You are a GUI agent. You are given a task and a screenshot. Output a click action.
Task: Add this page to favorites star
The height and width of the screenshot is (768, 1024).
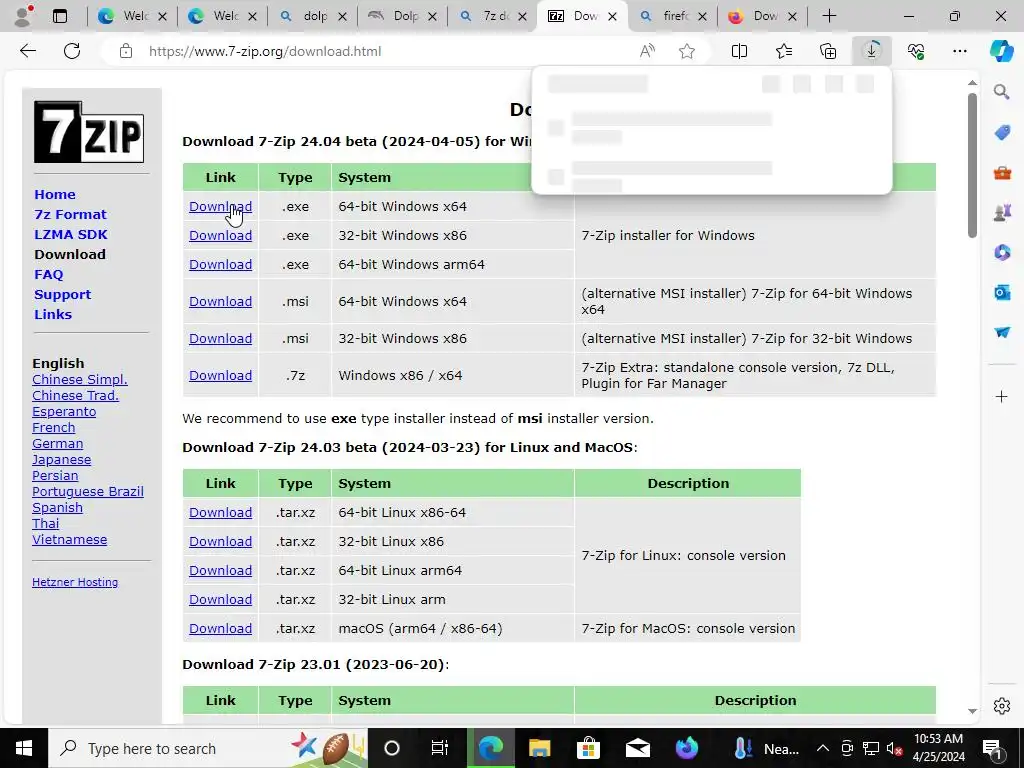(x=686, y=51)
